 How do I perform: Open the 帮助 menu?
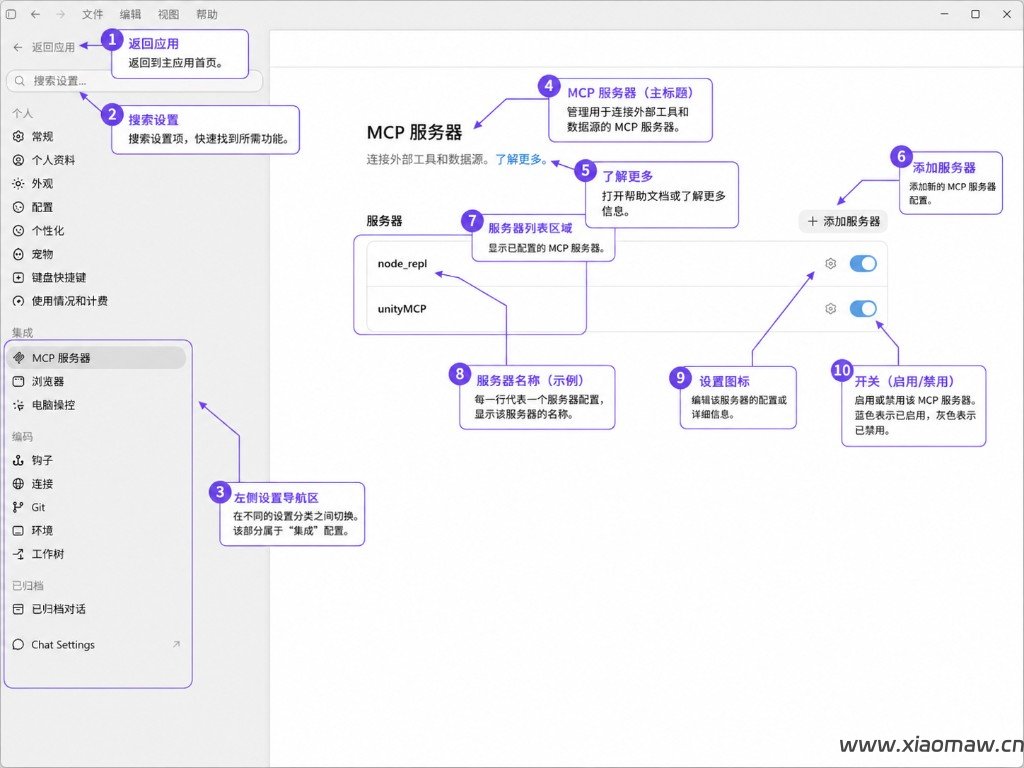(x=206, y=14)
